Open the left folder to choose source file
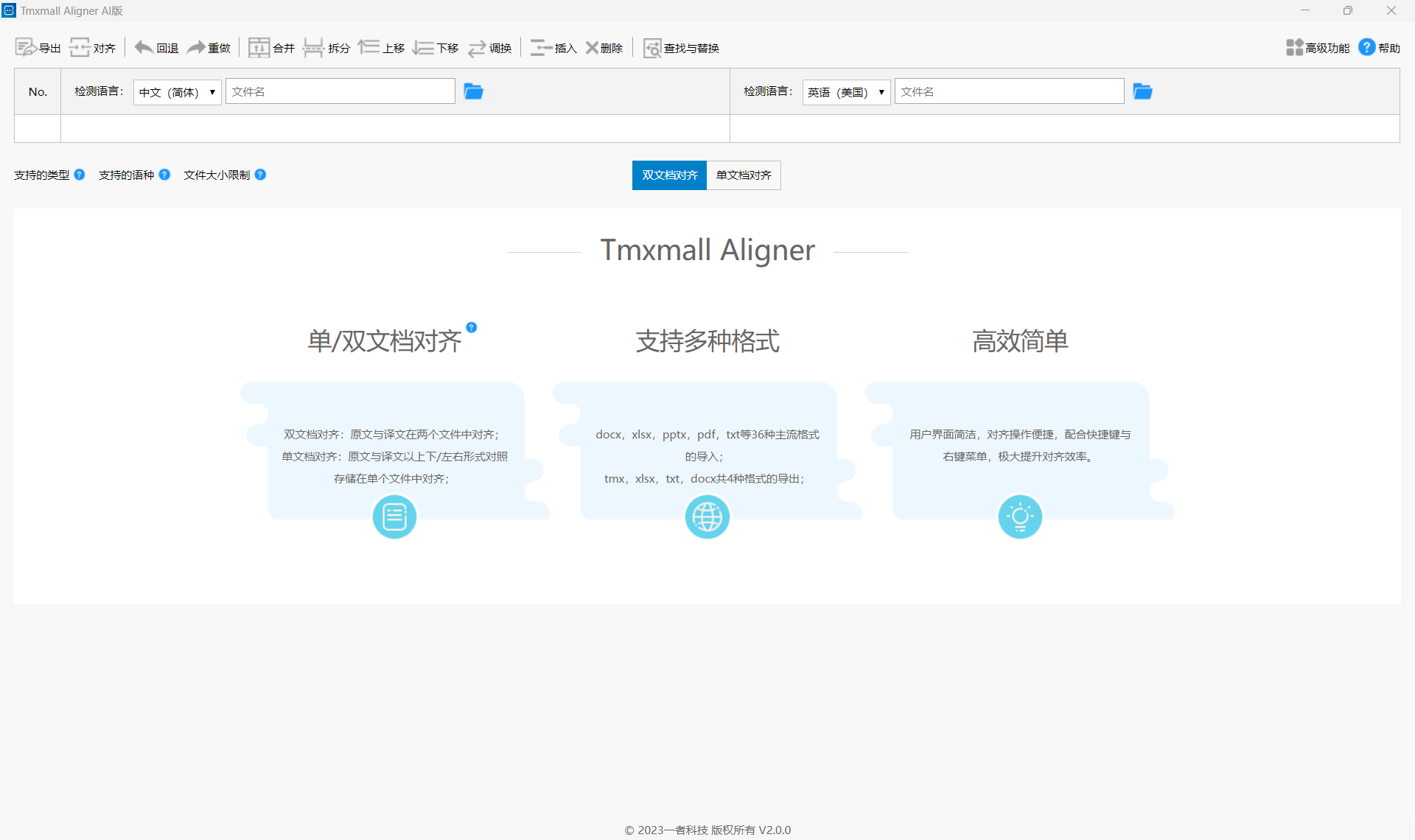Image resolution: width=1415 pixels, height=840 pixels. point(473,91)
